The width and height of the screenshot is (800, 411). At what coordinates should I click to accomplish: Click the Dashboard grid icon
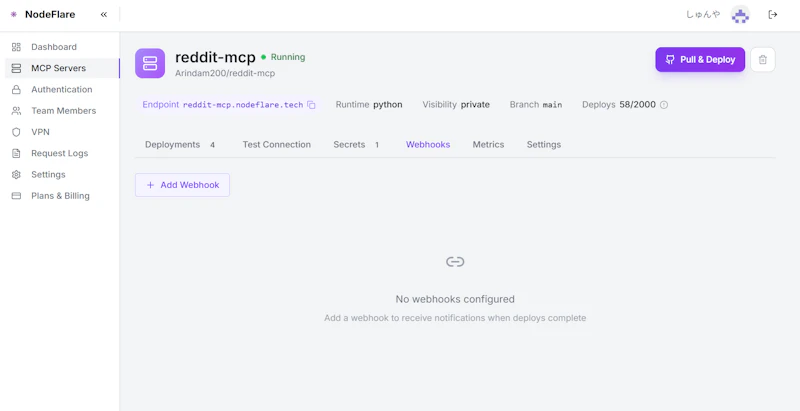coord(16,47)
